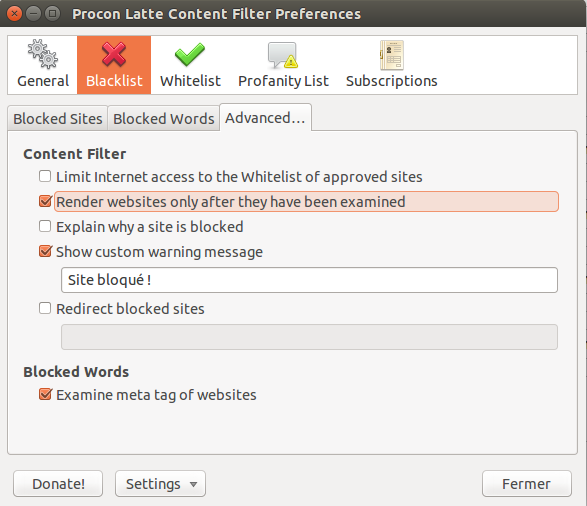Click the Donate! button
This screenshot has width=587, height=506.
click(58, 484)
